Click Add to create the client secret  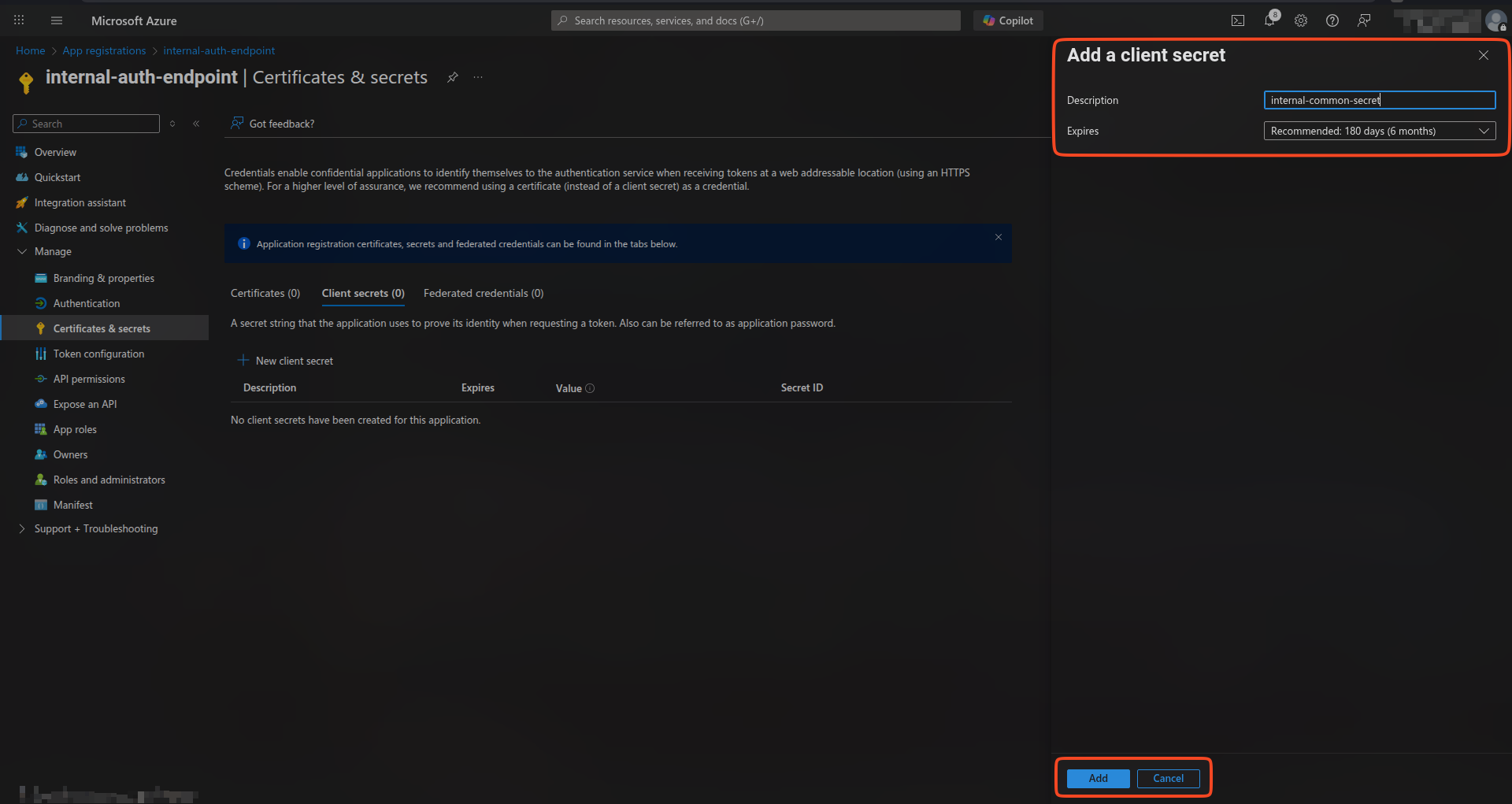tap(1097, 778)
